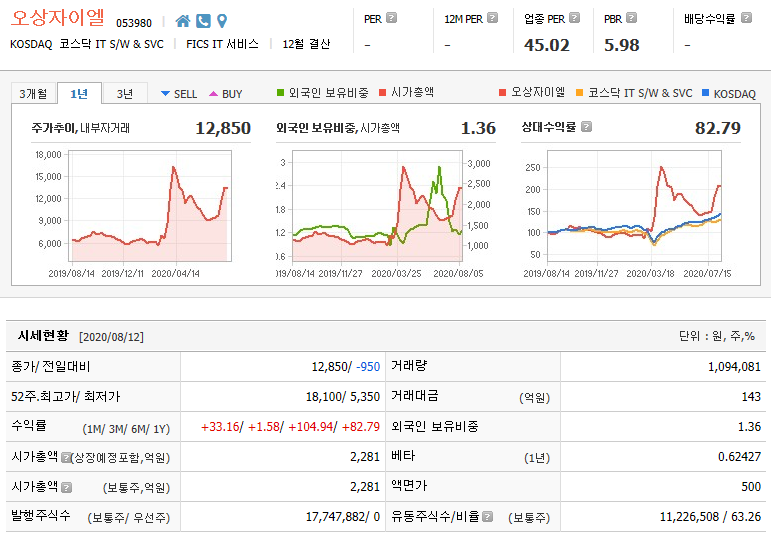This screenshot has width=771, height=542.
Task: Click the 상대수익률 relative return chart
Action: click(634, 206)
